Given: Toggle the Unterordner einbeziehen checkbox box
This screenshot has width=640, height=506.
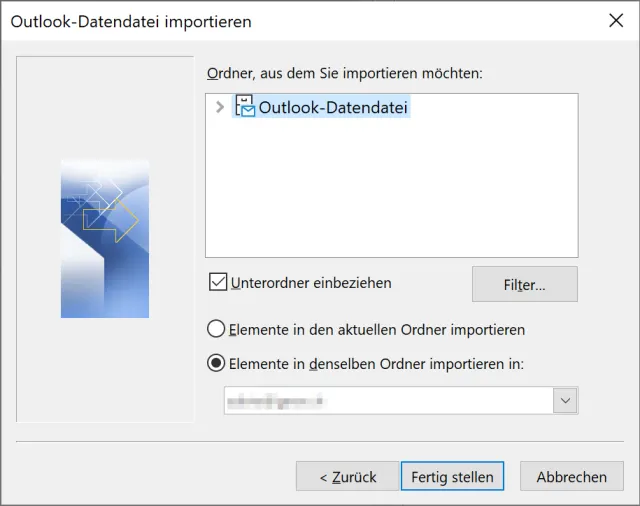Looking at the screenshot, I should pyautogui.click(x=218, y=282).
